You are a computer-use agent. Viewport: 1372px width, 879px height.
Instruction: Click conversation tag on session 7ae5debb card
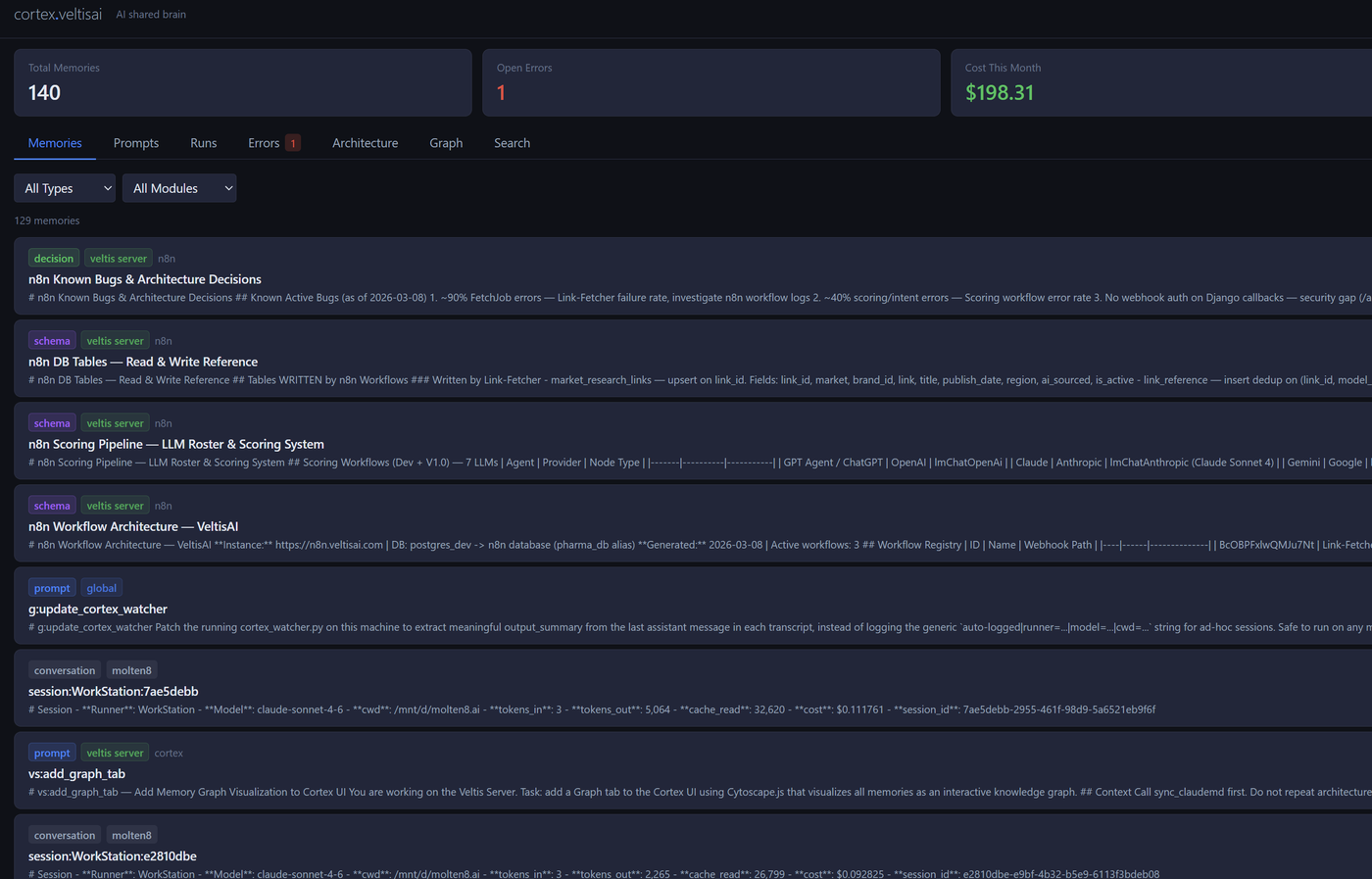click(65, 670)
